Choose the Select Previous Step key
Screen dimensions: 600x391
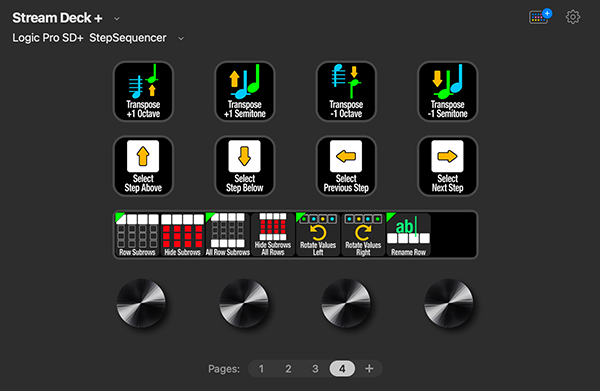click(x=346, y=166)
